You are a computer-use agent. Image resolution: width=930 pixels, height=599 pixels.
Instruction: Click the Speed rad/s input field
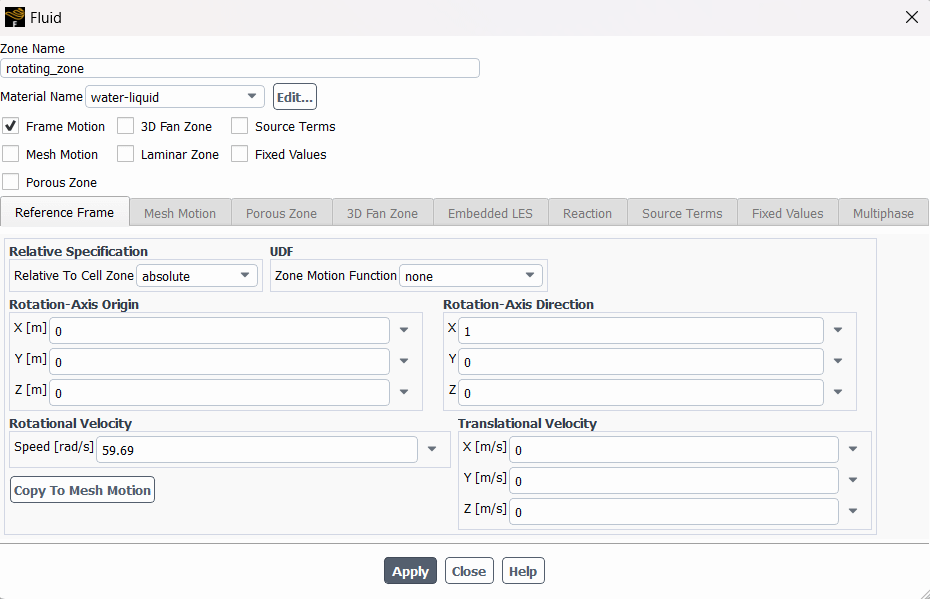click(x=257, y=450)
